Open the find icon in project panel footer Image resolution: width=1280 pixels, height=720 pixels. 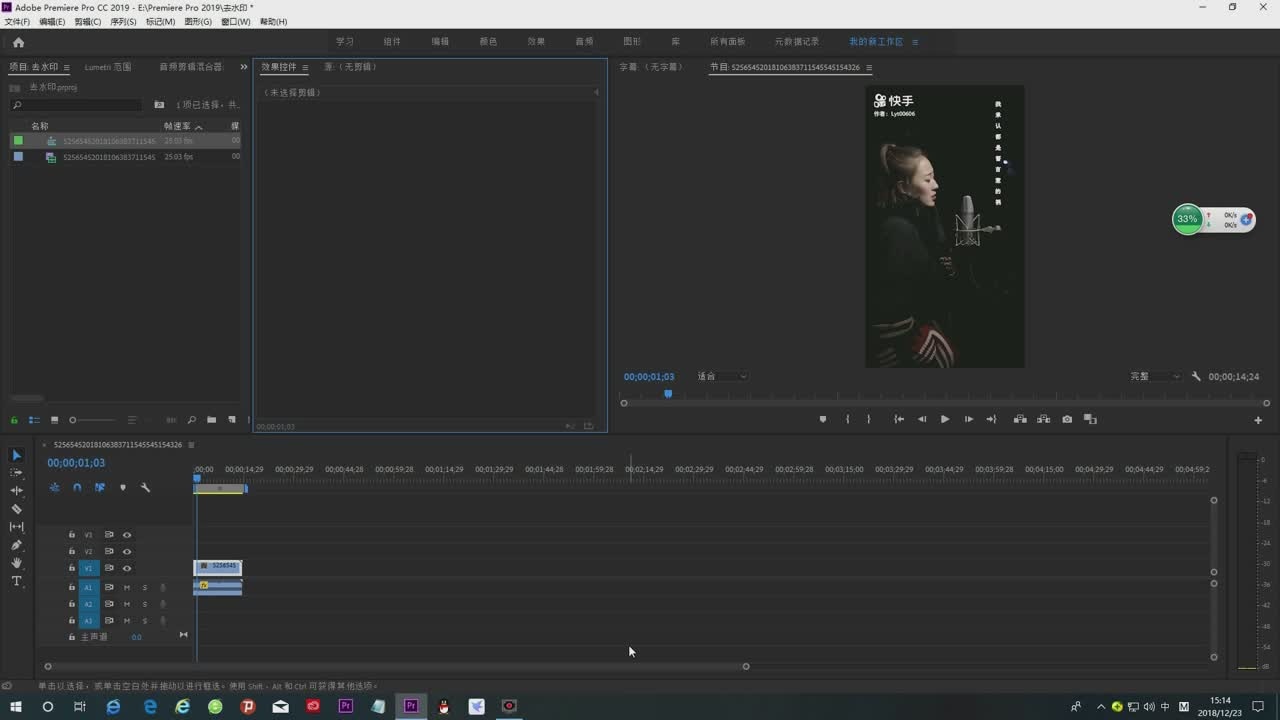click(x=191, y=420)
